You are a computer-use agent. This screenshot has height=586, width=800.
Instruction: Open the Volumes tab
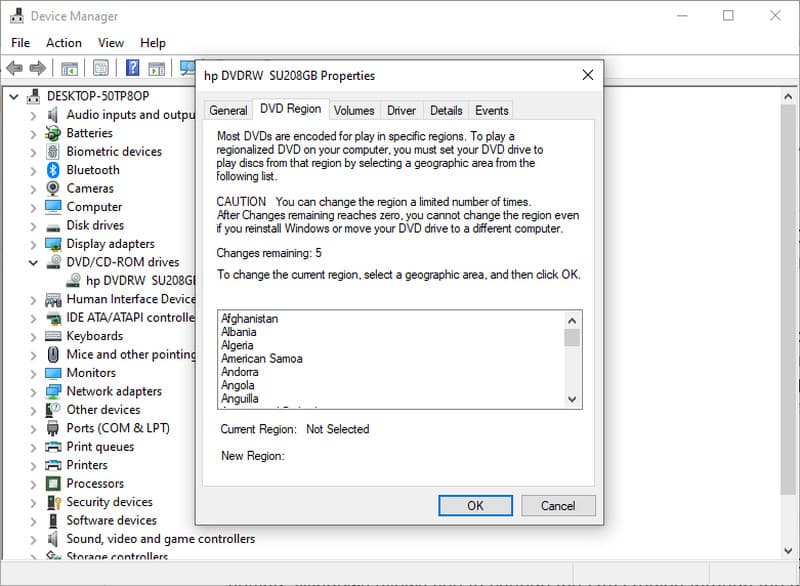tap(354, 111)
